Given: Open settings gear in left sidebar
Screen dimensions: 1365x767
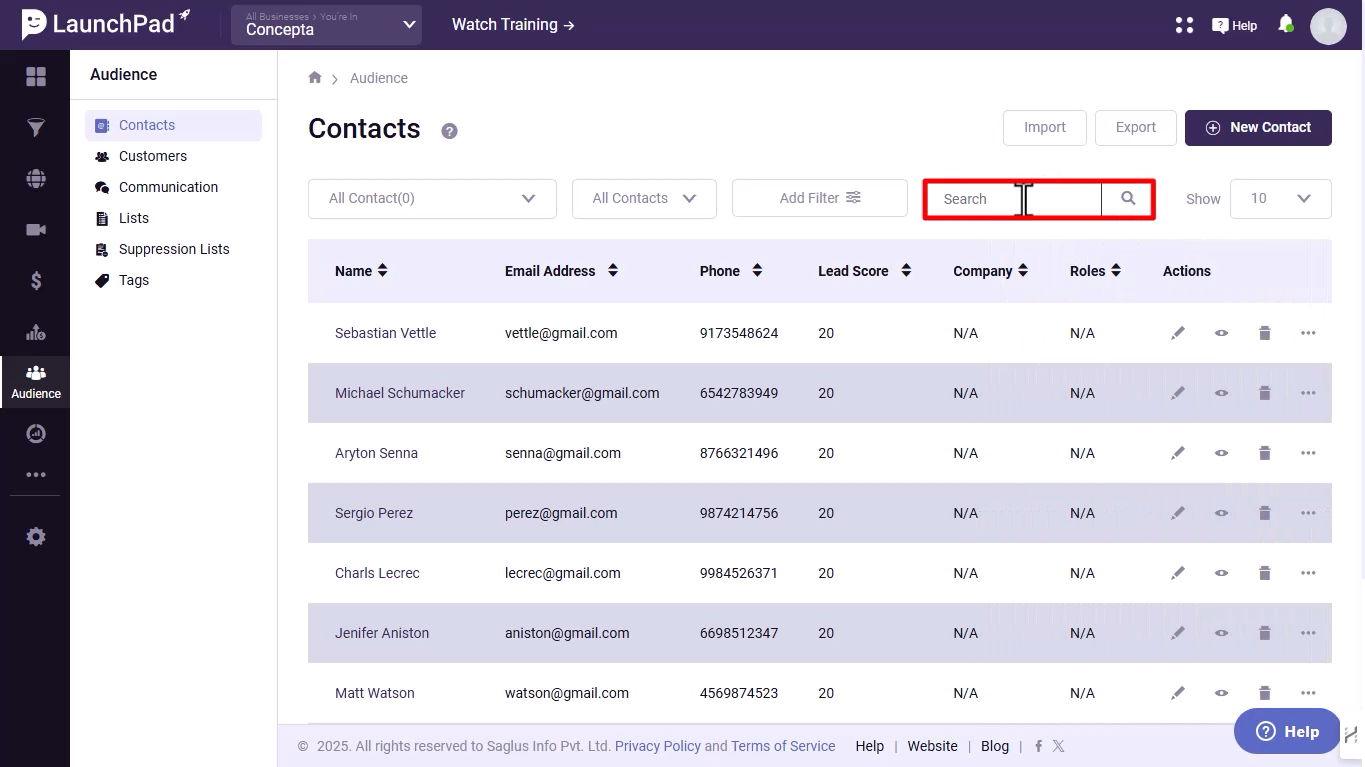Looking at the screenshot, I should (36, 537).
